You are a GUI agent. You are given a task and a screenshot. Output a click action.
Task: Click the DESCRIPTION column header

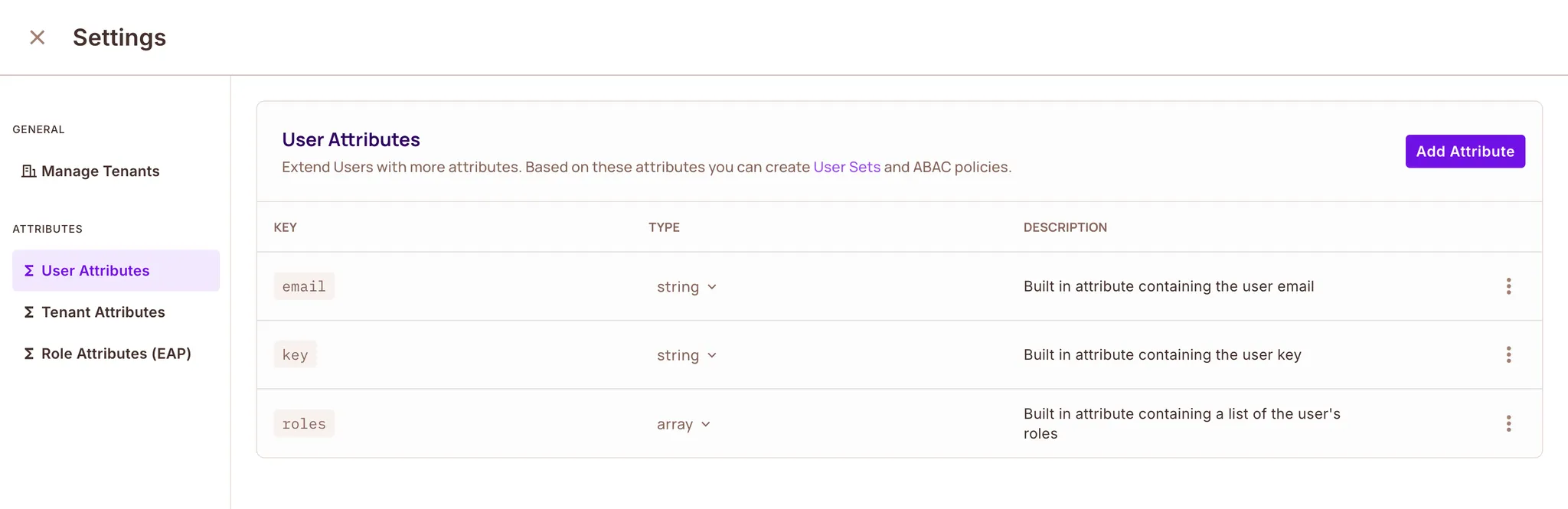click(x=1064, y=227)
